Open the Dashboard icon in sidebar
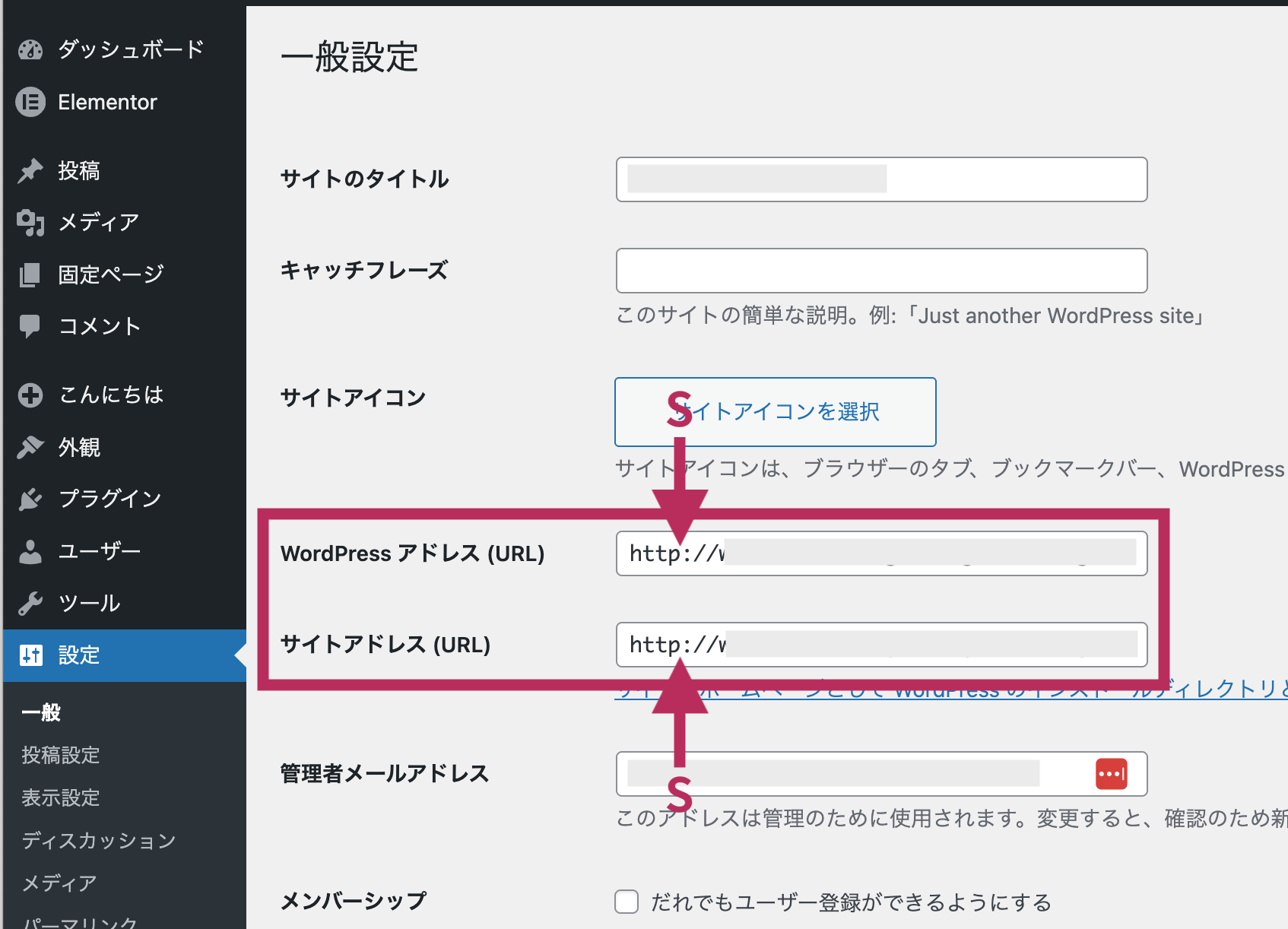The height and width of the screenshot is (929, 1288). point(30,49)
